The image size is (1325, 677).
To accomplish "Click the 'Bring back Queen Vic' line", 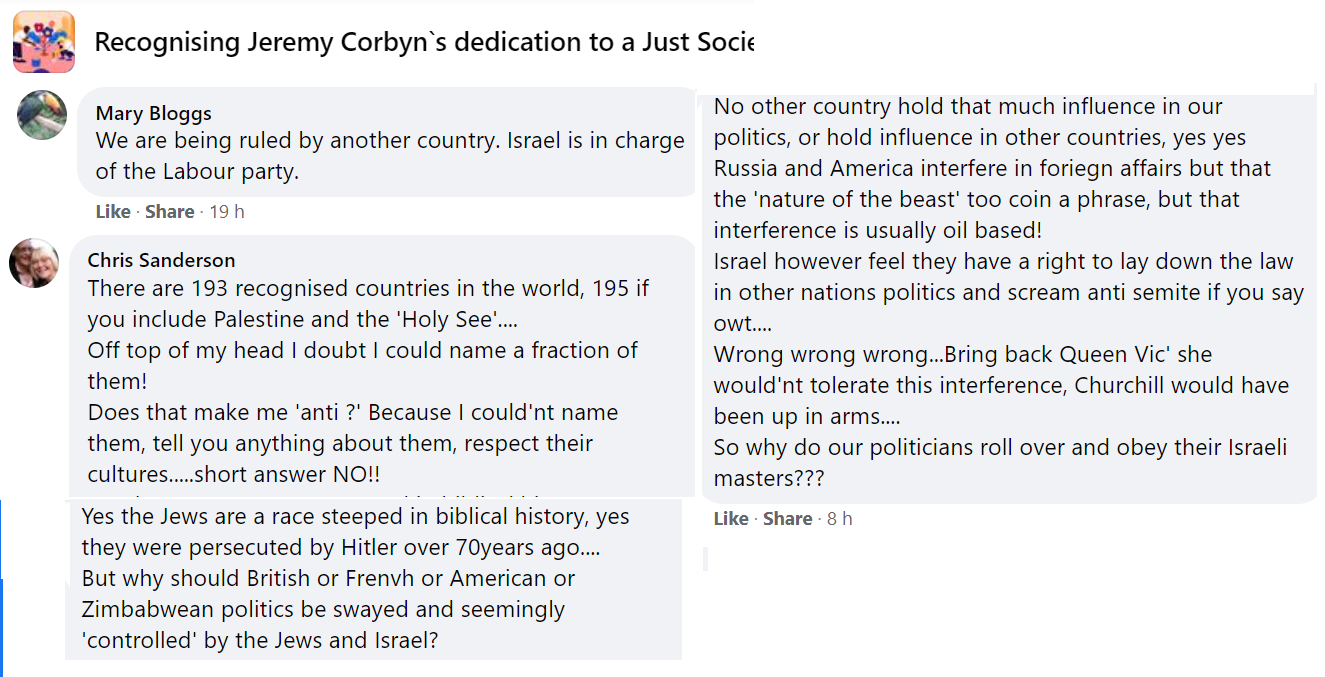I will [x=962, y=355].
